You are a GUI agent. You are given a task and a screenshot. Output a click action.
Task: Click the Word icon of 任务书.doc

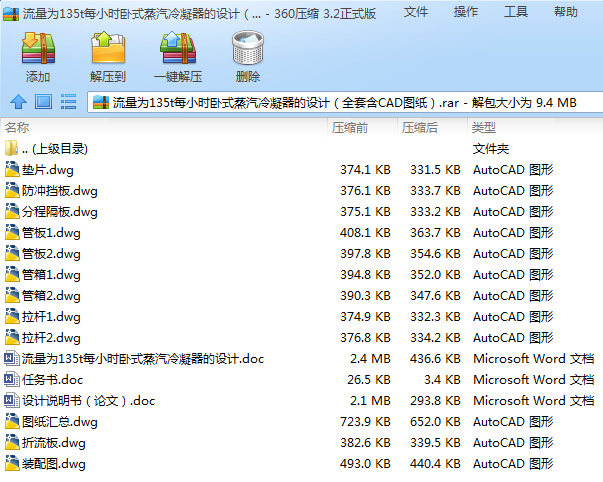[12, 380]
